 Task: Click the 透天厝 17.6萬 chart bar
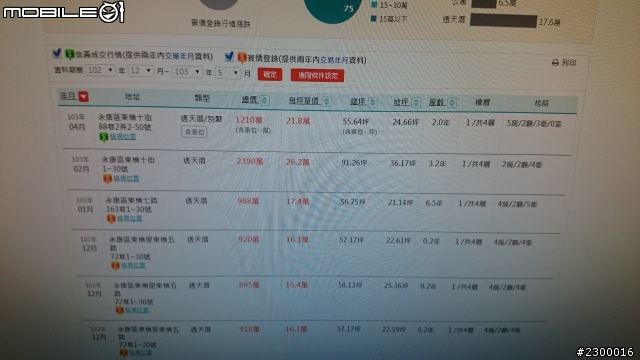503,20
